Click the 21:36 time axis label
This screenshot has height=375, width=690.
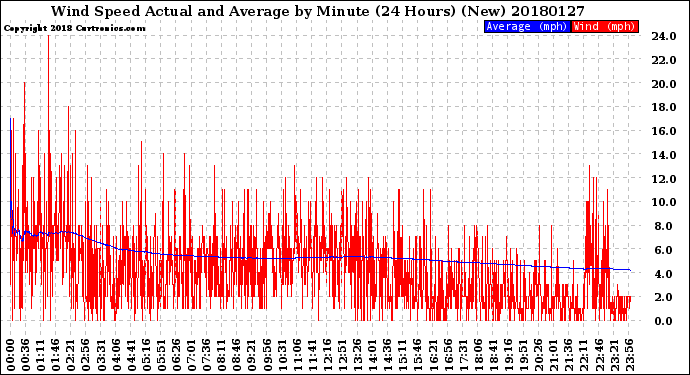tap(569, 355)
